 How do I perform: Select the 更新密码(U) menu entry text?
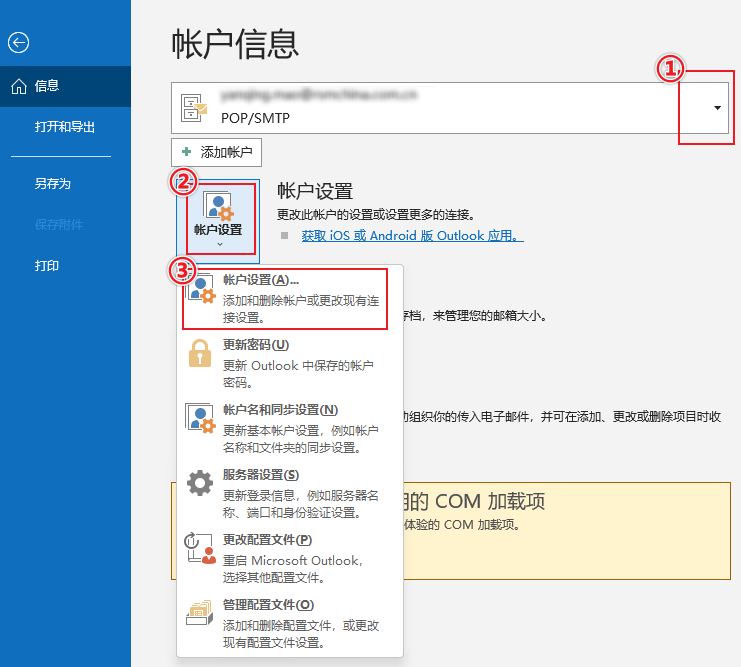(x=256, y=345)
